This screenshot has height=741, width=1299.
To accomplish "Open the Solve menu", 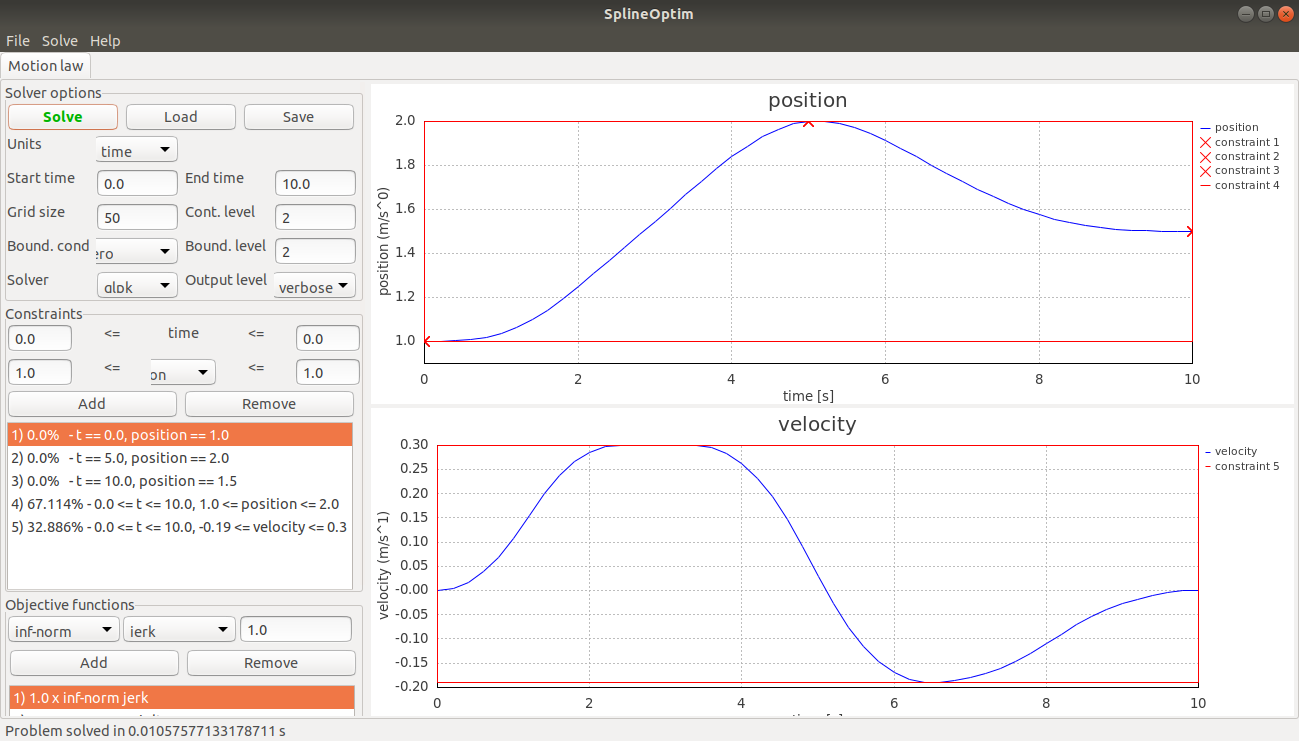I will 59,41.
